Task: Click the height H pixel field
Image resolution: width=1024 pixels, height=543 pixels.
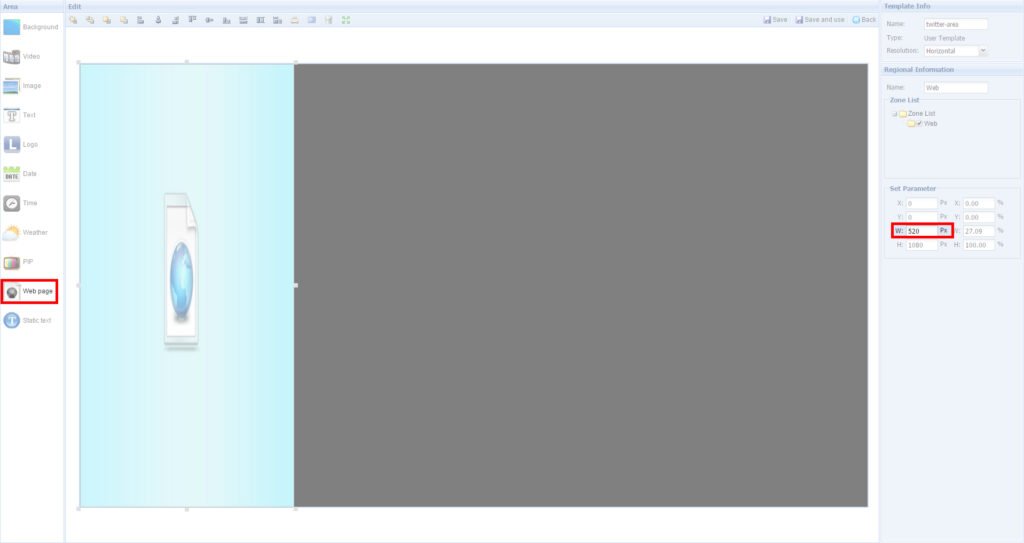Action: (x=920, y=245)
